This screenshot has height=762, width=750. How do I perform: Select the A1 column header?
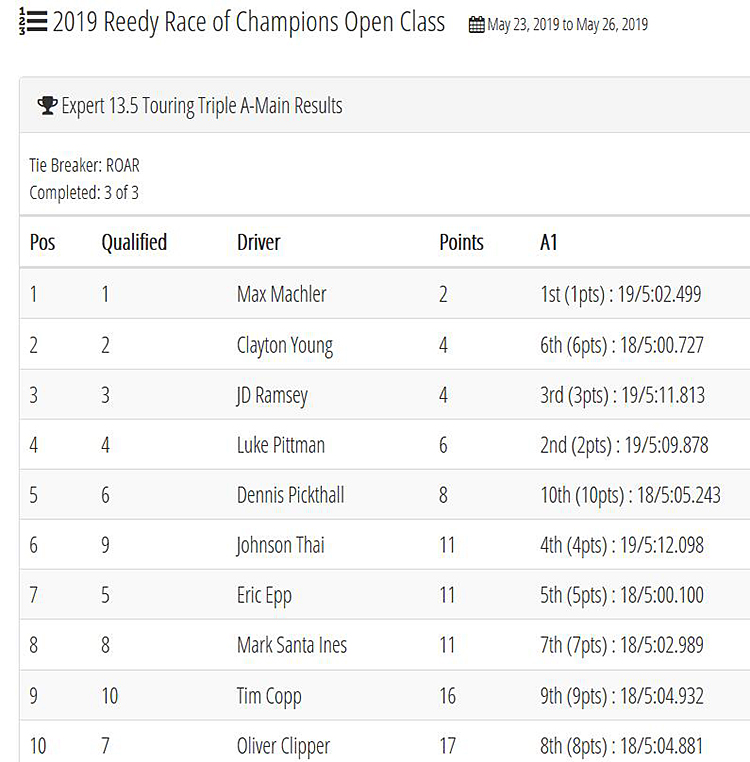pyautogui.click(x=548, y=242)
